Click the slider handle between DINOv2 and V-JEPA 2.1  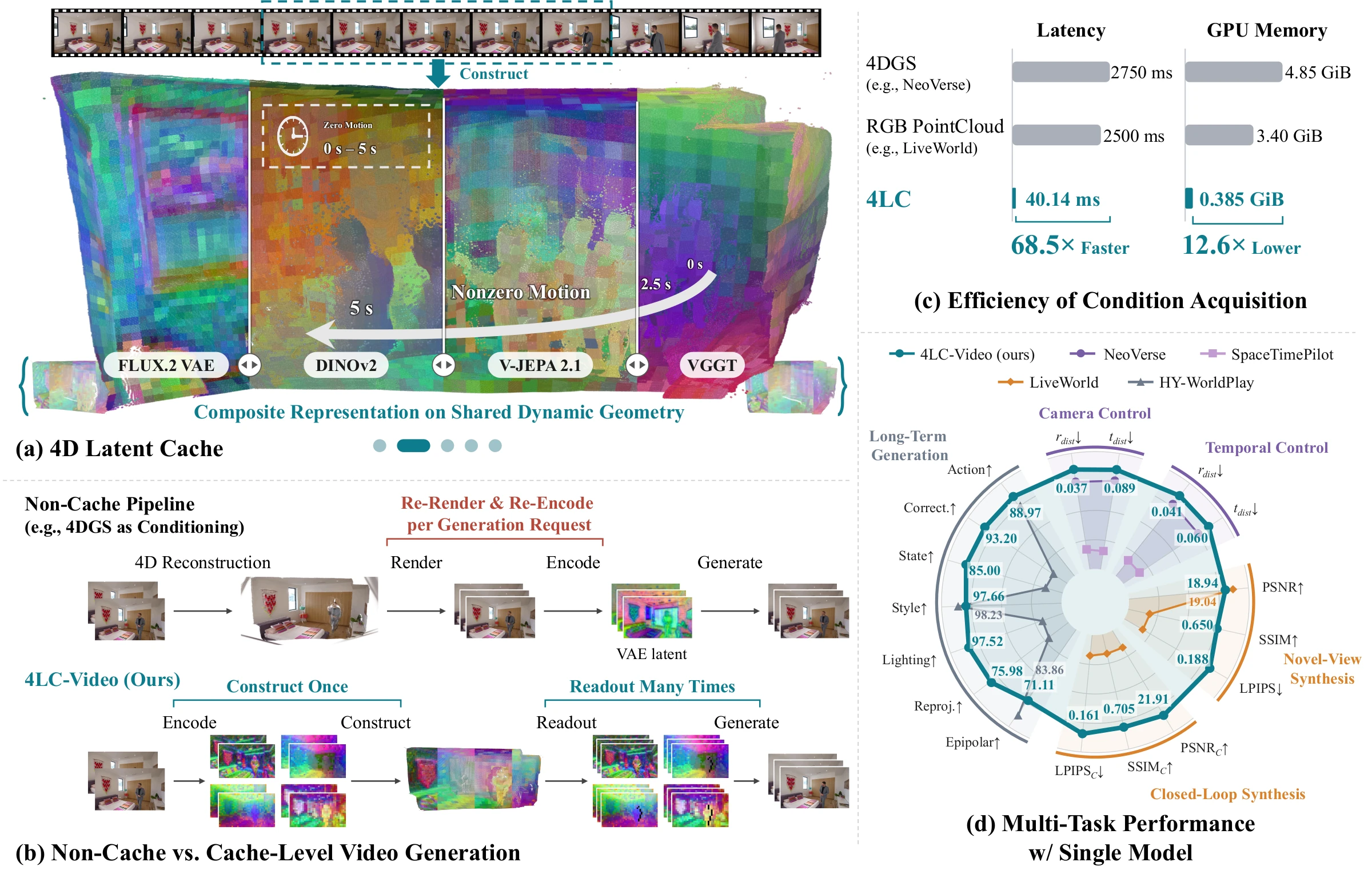[444, 365]
